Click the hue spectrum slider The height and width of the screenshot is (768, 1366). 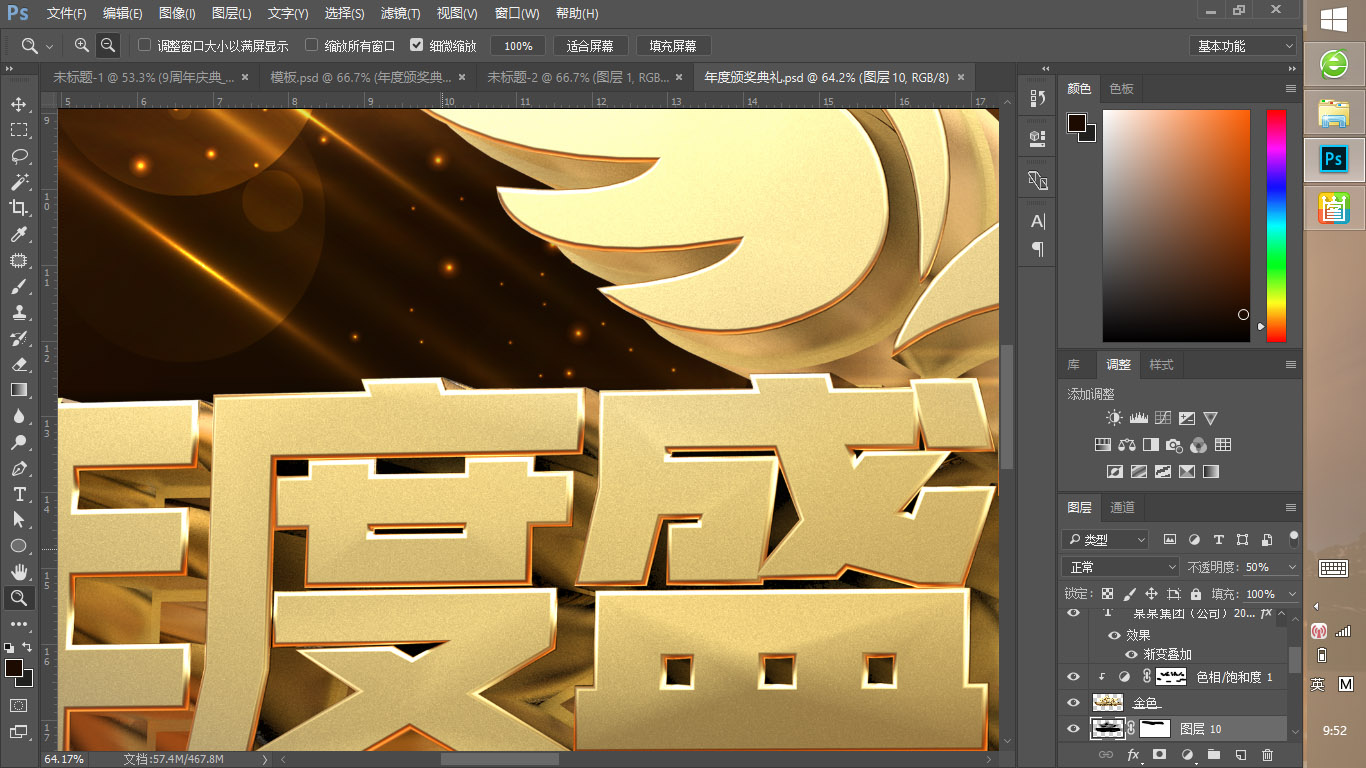[1276, 225]
